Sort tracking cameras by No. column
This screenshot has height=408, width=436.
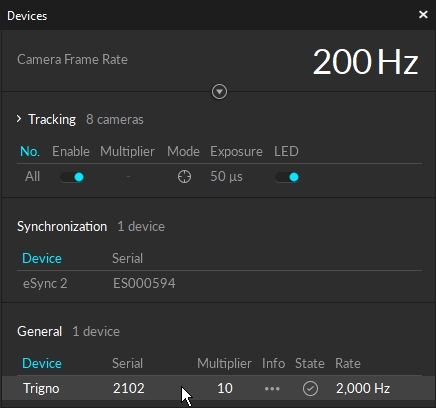click(30, 151)
